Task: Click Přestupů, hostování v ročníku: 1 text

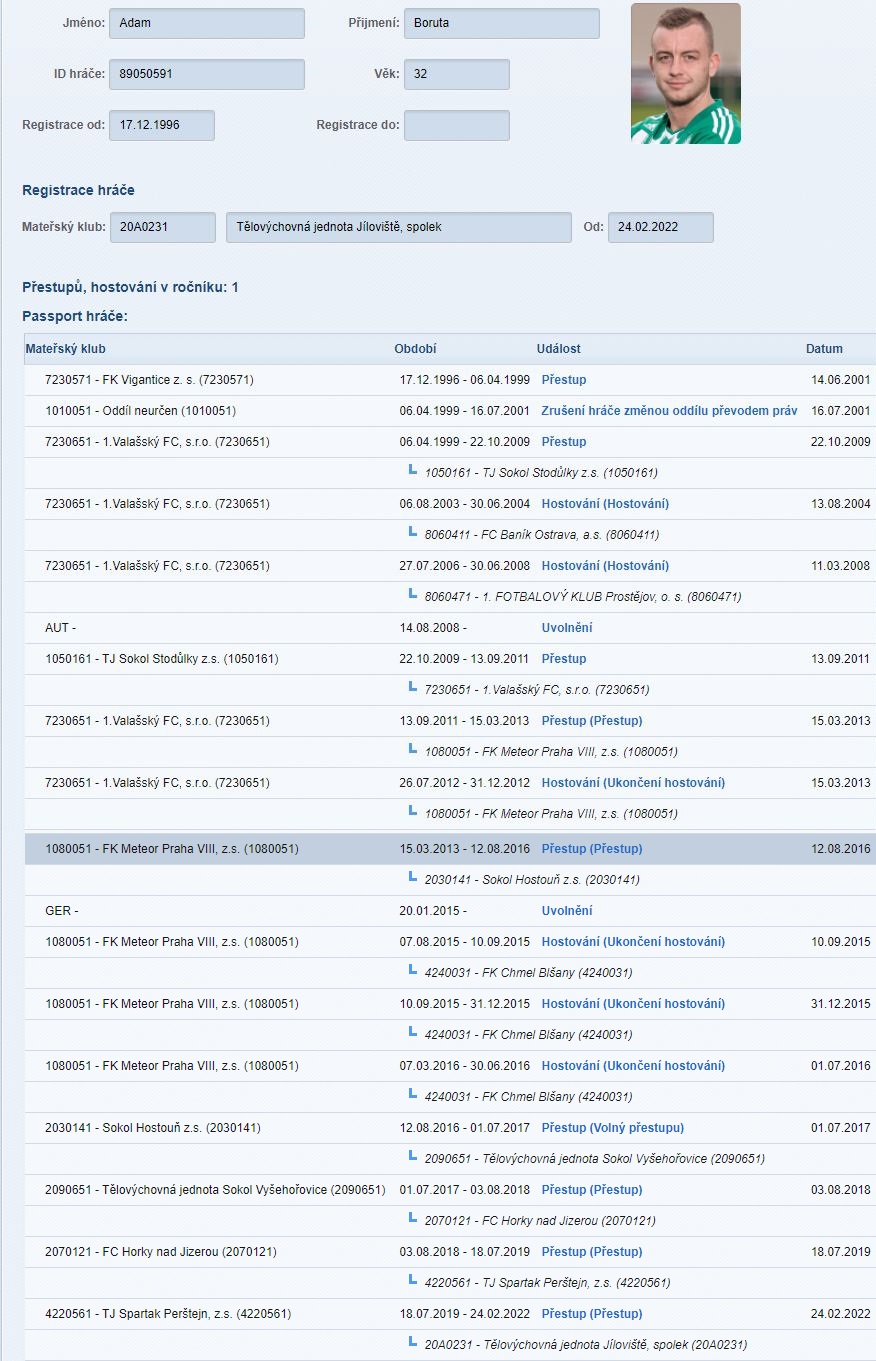Action: [130, 287]
